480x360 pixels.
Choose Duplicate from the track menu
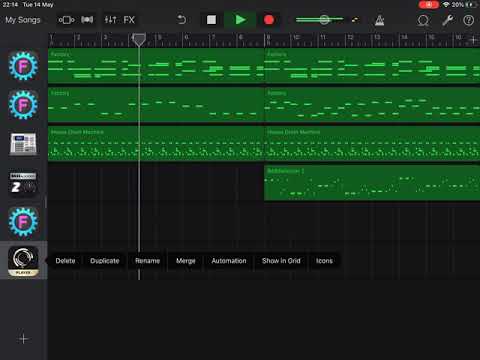click(x=105, y=261)
